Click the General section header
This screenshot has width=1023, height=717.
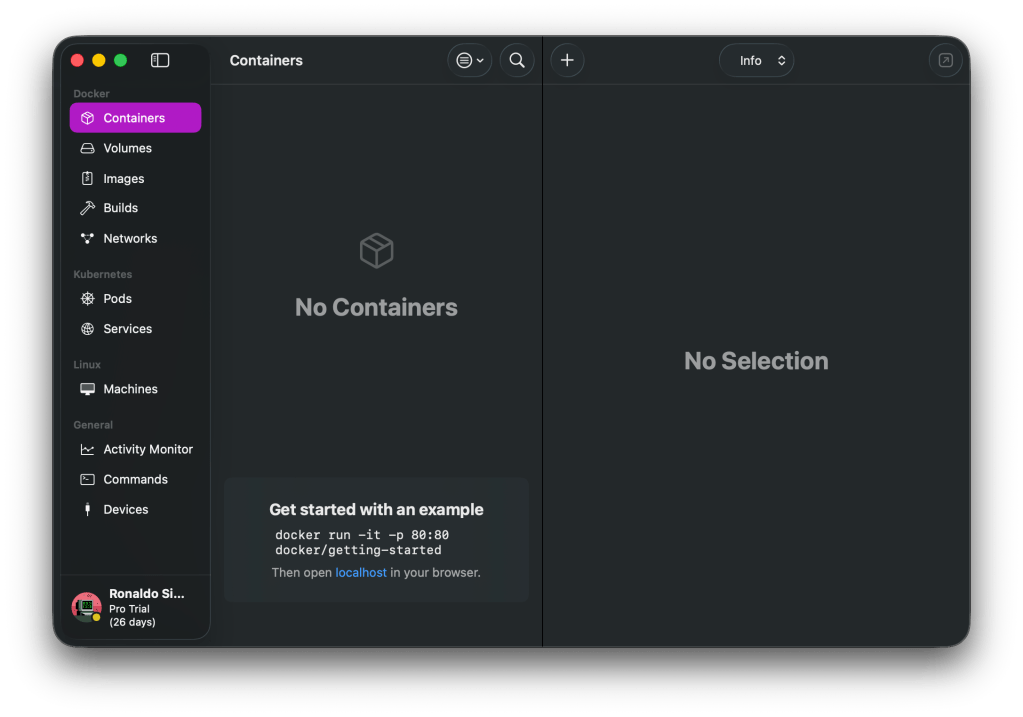pyautogui.click(x=93, y=425)
